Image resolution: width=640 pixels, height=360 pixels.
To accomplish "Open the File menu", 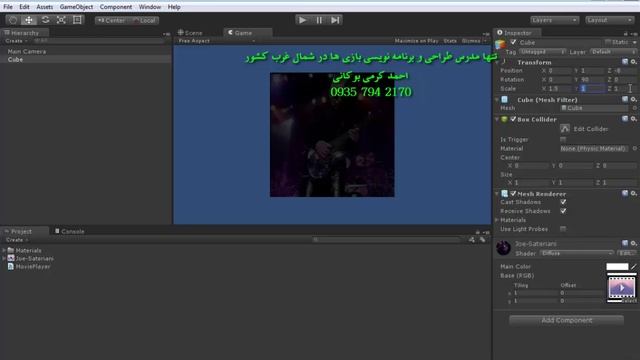I will pyautogui.click(x=8, y=7).
